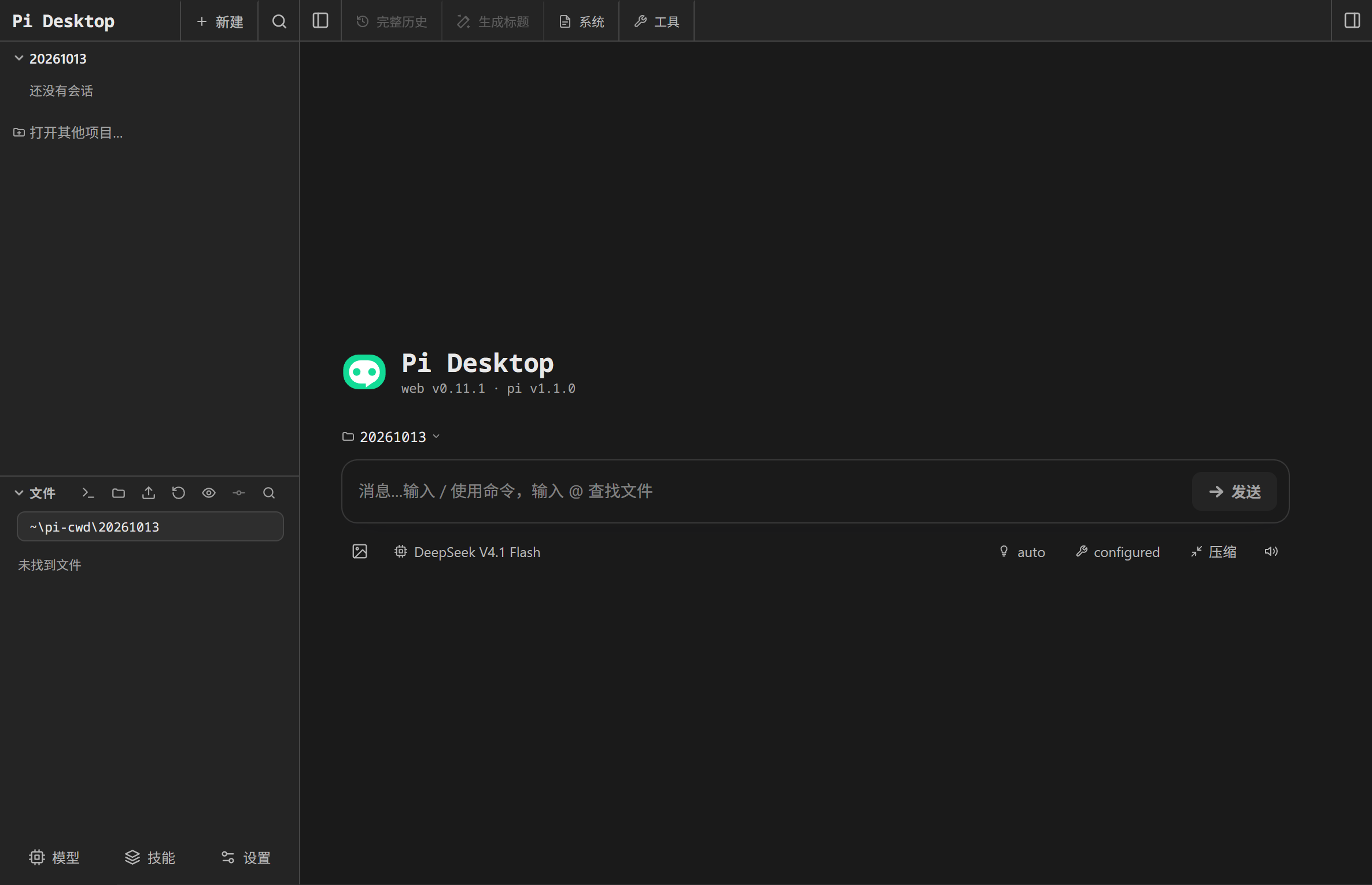Search files with the magnifier icon in files panel
The height and width of the screenshot is (885, 1372).
point(269,493)
